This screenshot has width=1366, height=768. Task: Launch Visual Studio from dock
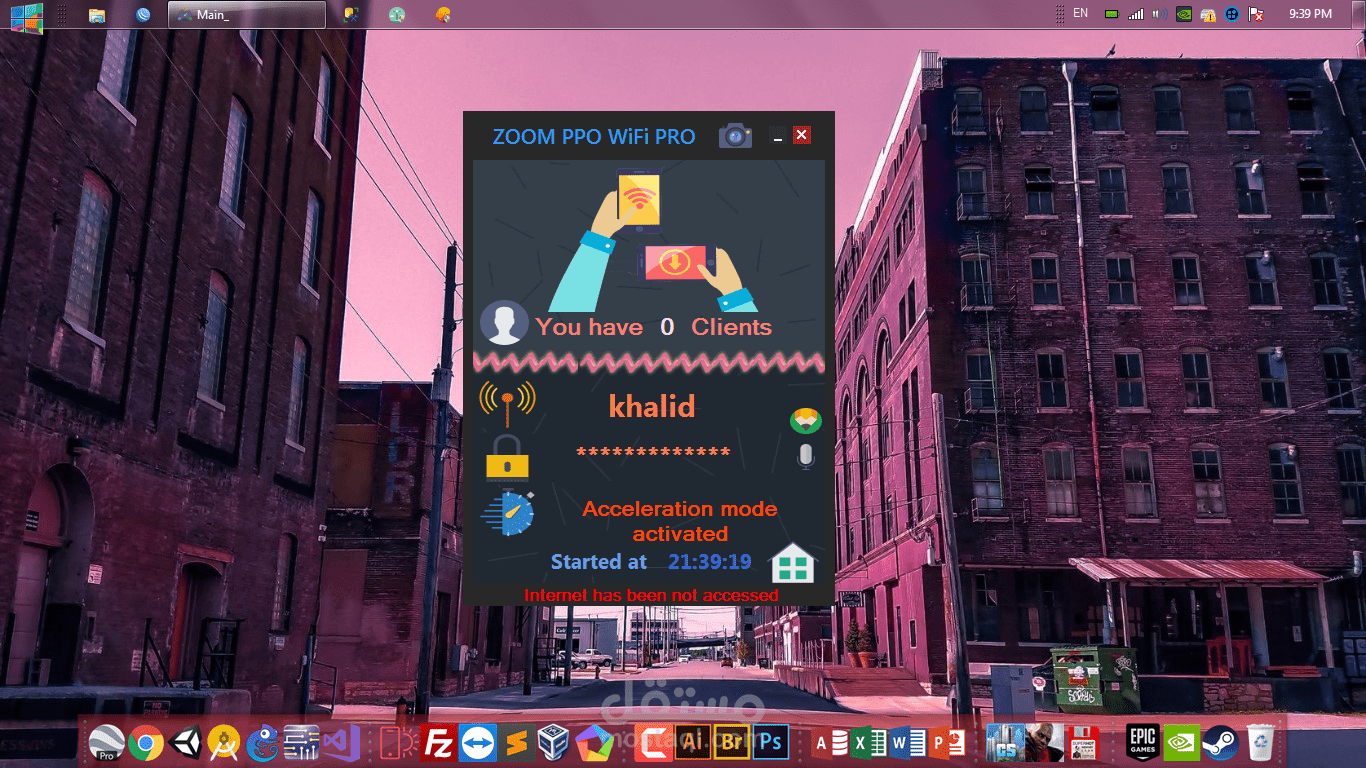341,743
